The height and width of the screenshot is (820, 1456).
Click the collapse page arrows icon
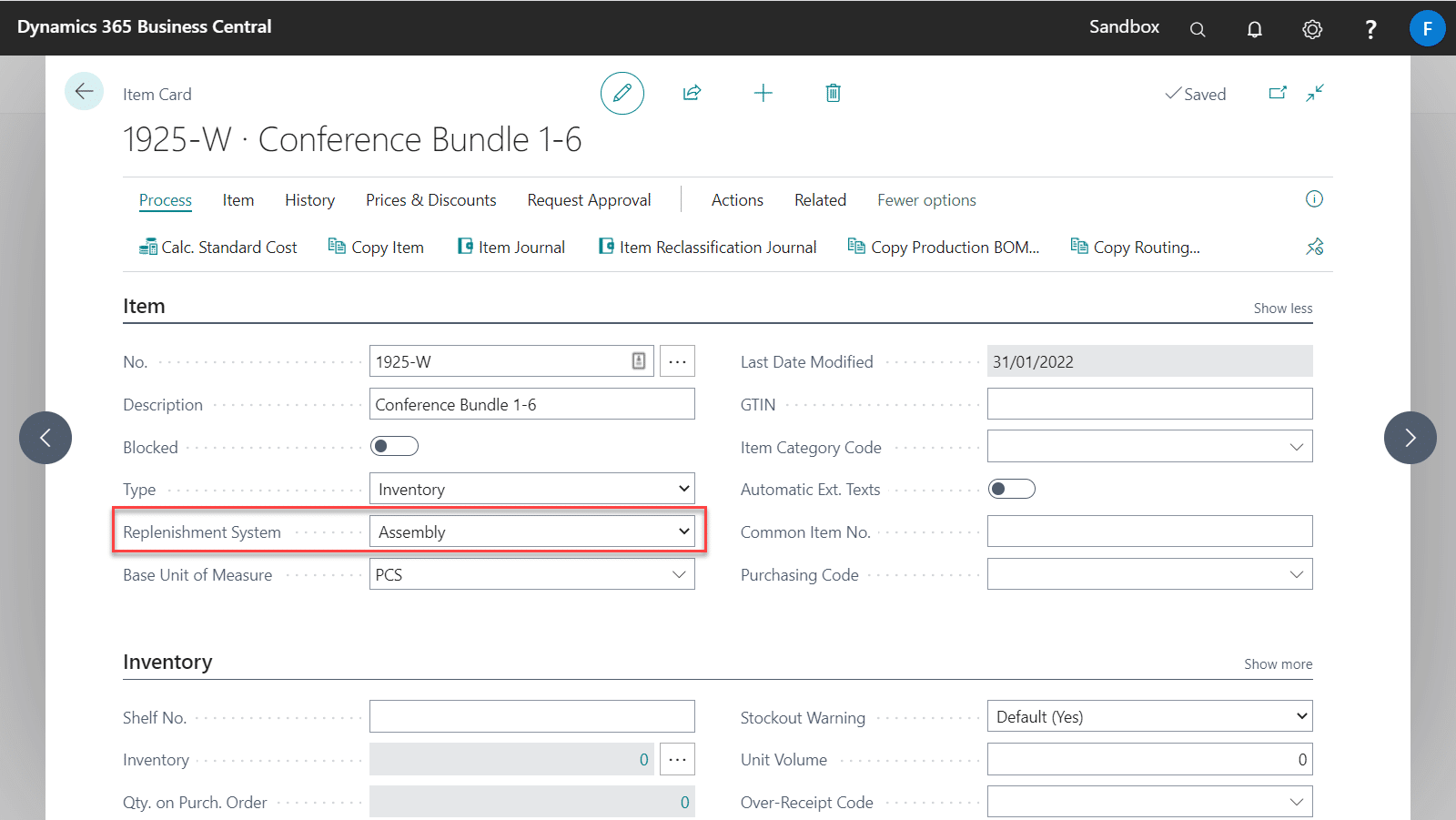[1315, 93]
